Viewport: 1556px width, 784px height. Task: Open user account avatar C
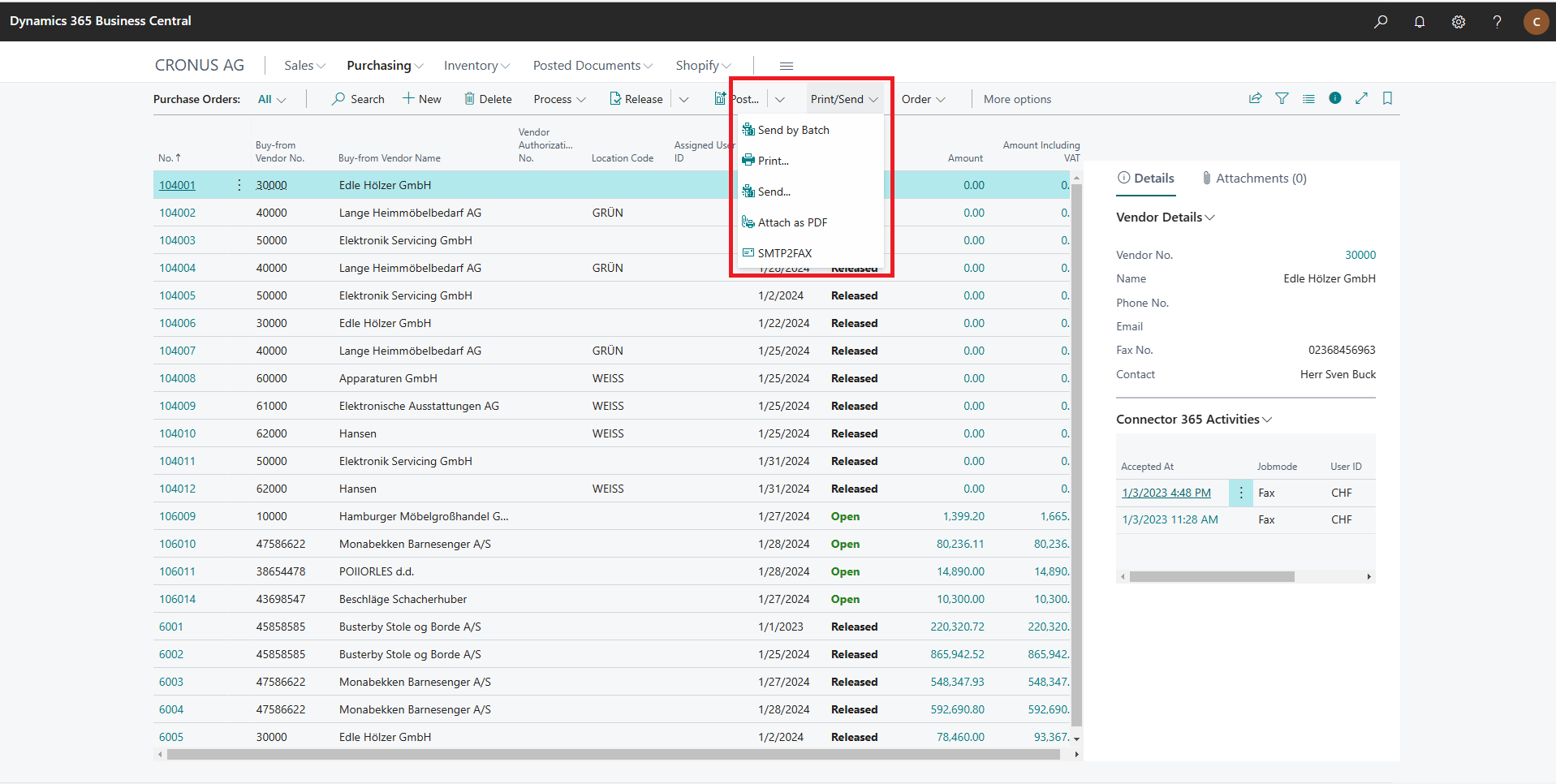coord(1536,22)
